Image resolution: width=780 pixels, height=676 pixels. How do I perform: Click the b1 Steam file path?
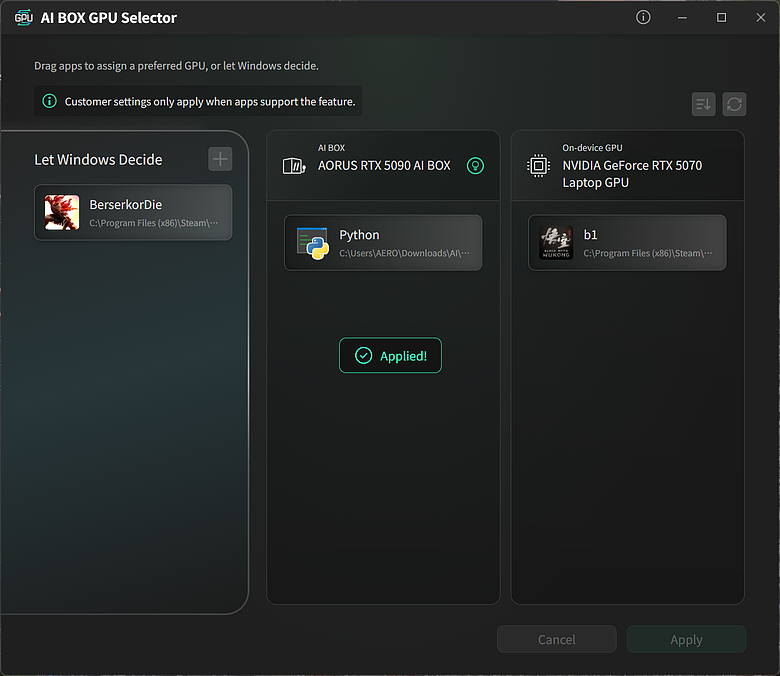point(648,253)
